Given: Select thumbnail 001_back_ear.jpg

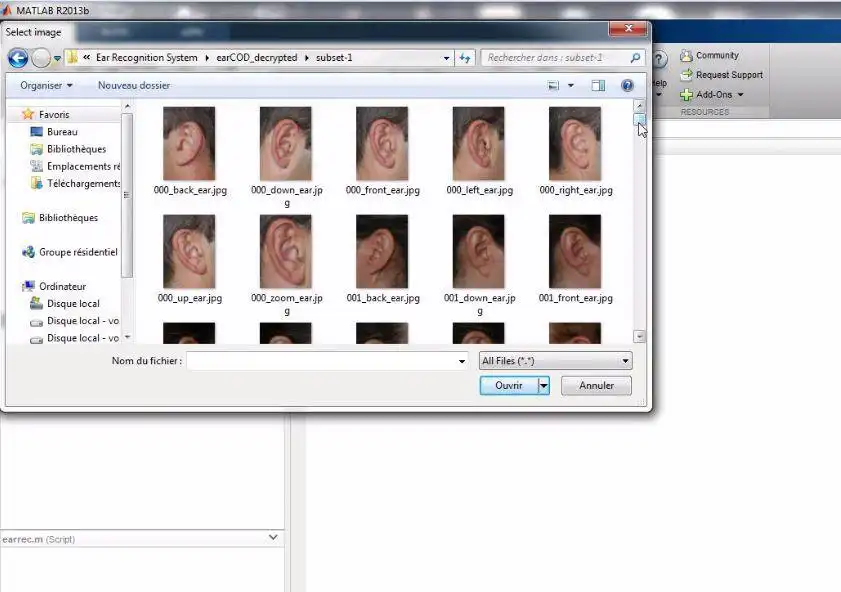Looking at the screenshot, I should tap(382, 251).
